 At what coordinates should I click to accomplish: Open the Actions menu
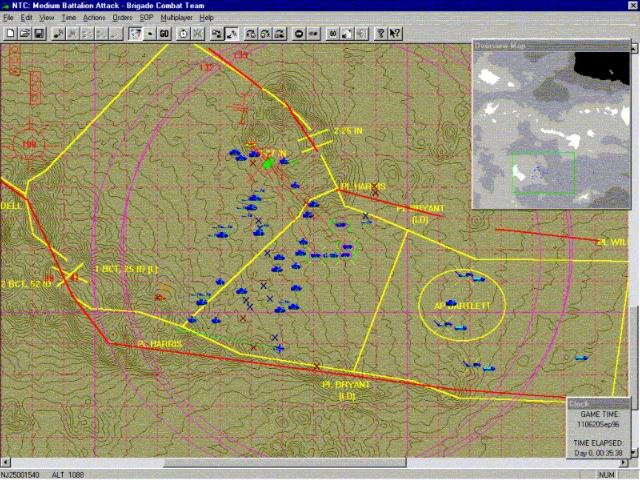pyautogui.click(x=94, y=18)
